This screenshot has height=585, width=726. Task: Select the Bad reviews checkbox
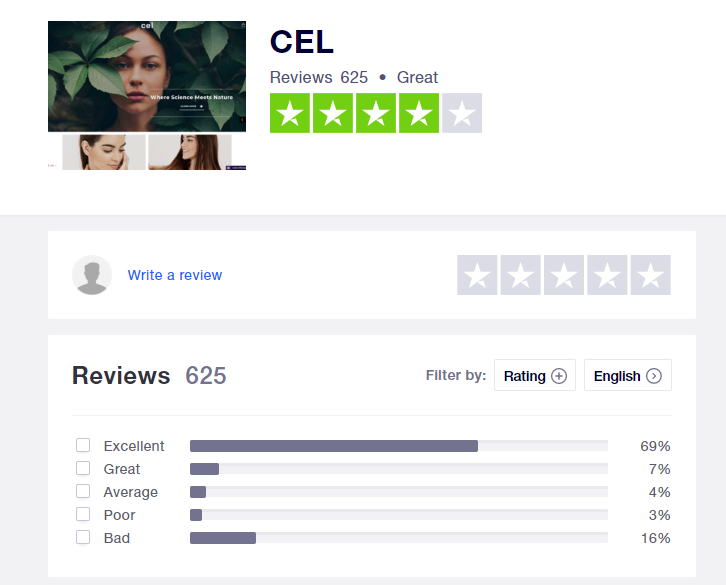click(83, 537)
